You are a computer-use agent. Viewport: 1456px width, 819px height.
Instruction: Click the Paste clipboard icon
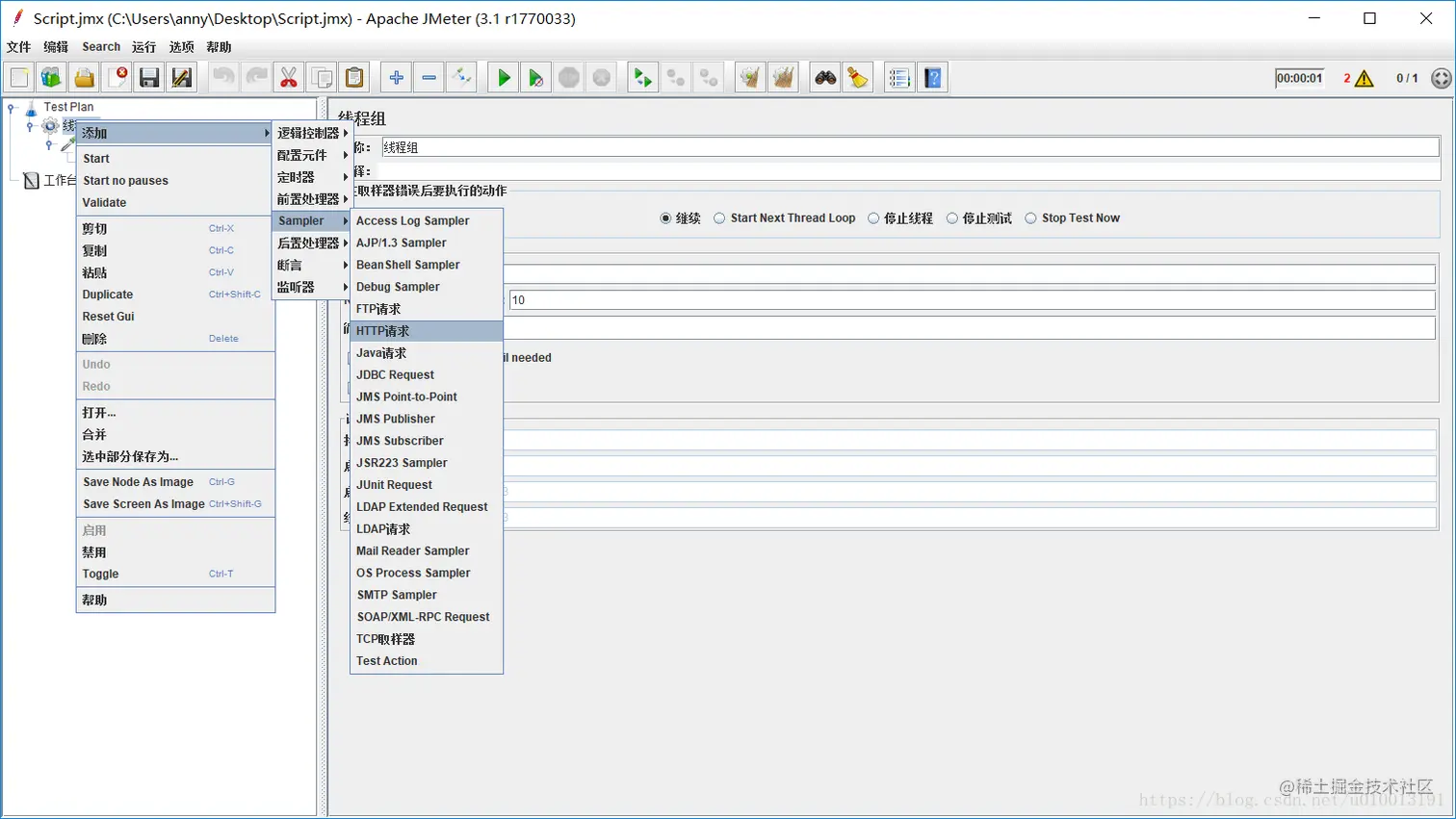click(x=354, y=78)
